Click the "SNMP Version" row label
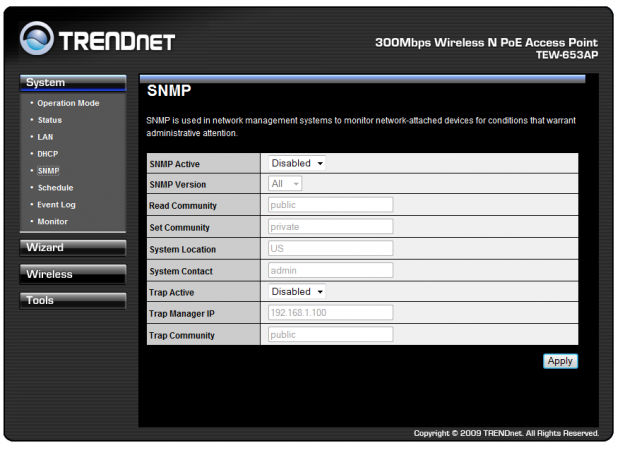 (x=178, y=185)
